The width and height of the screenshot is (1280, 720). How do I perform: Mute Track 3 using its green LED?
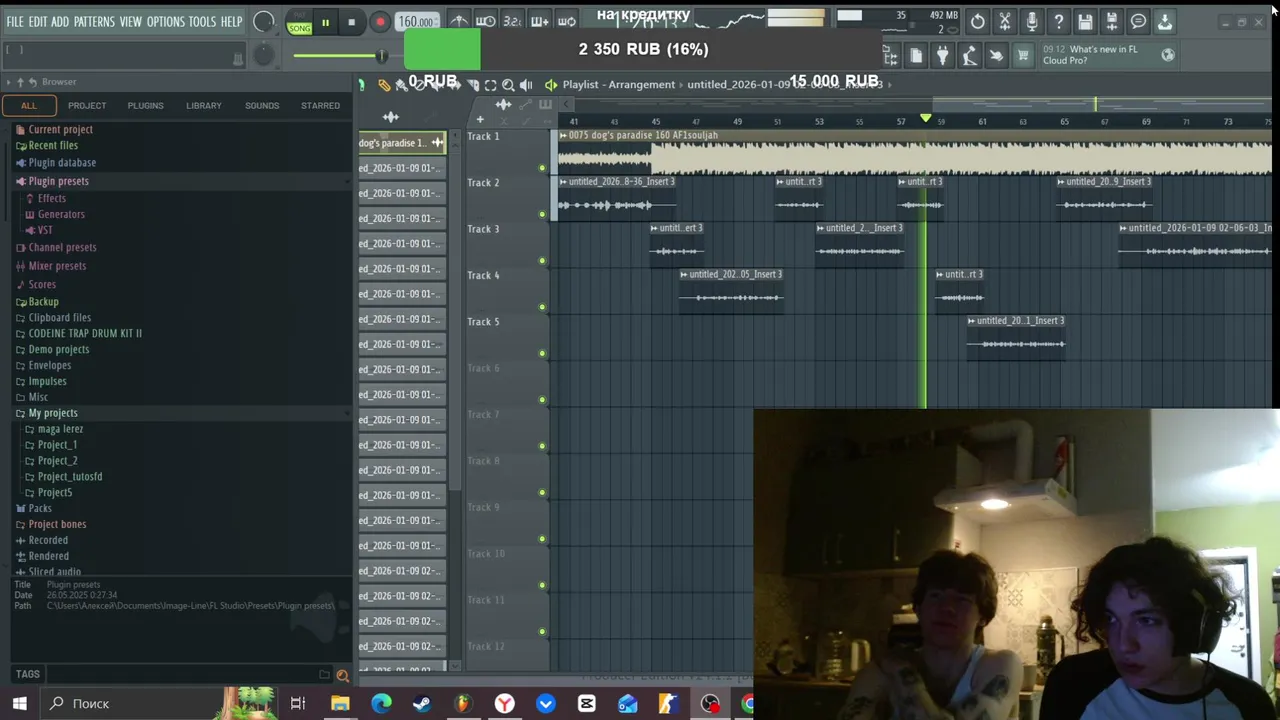click(x=542, y=261)
